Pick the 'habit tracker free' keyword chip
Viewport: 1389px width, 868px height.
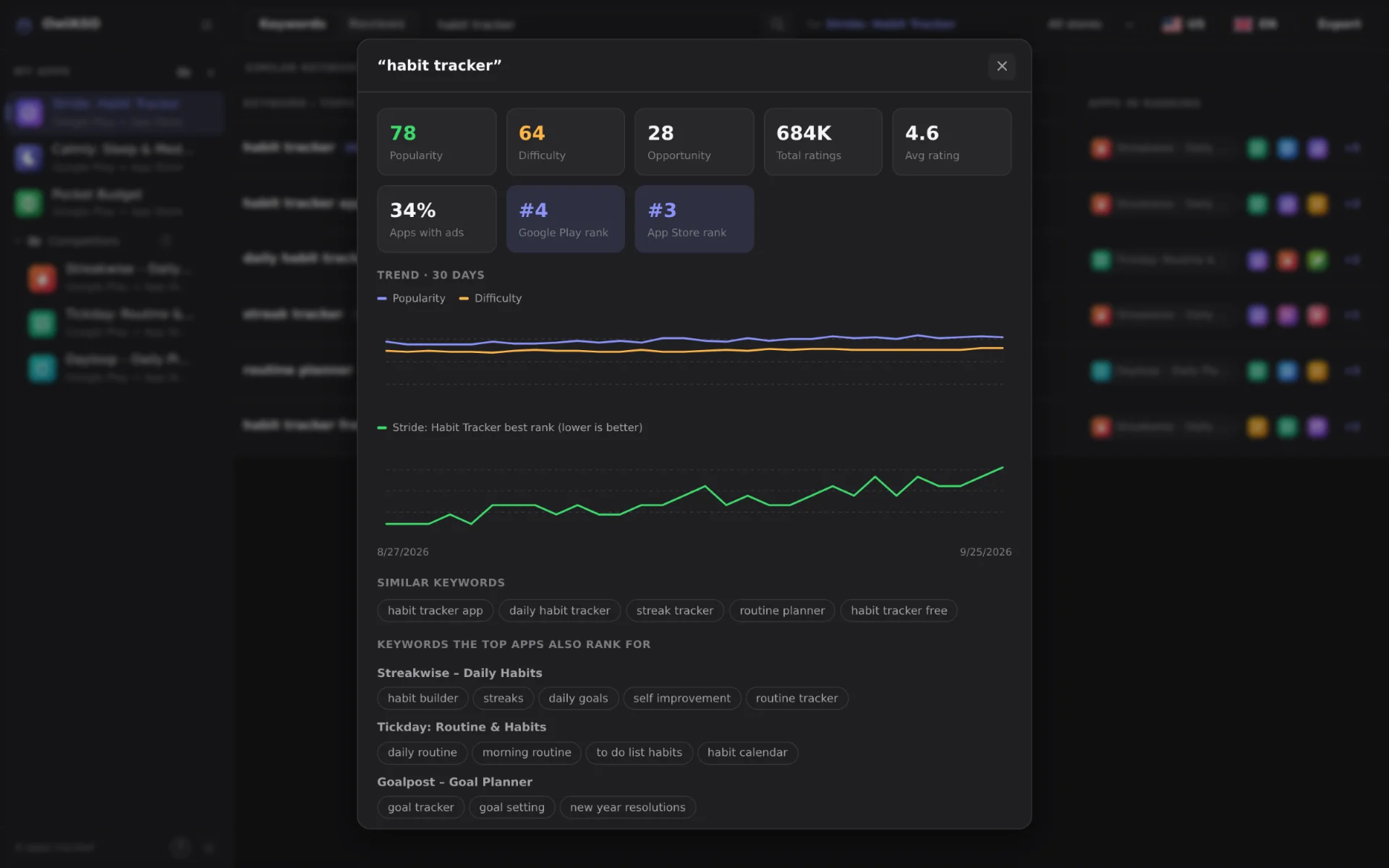[x=899, y=610]
